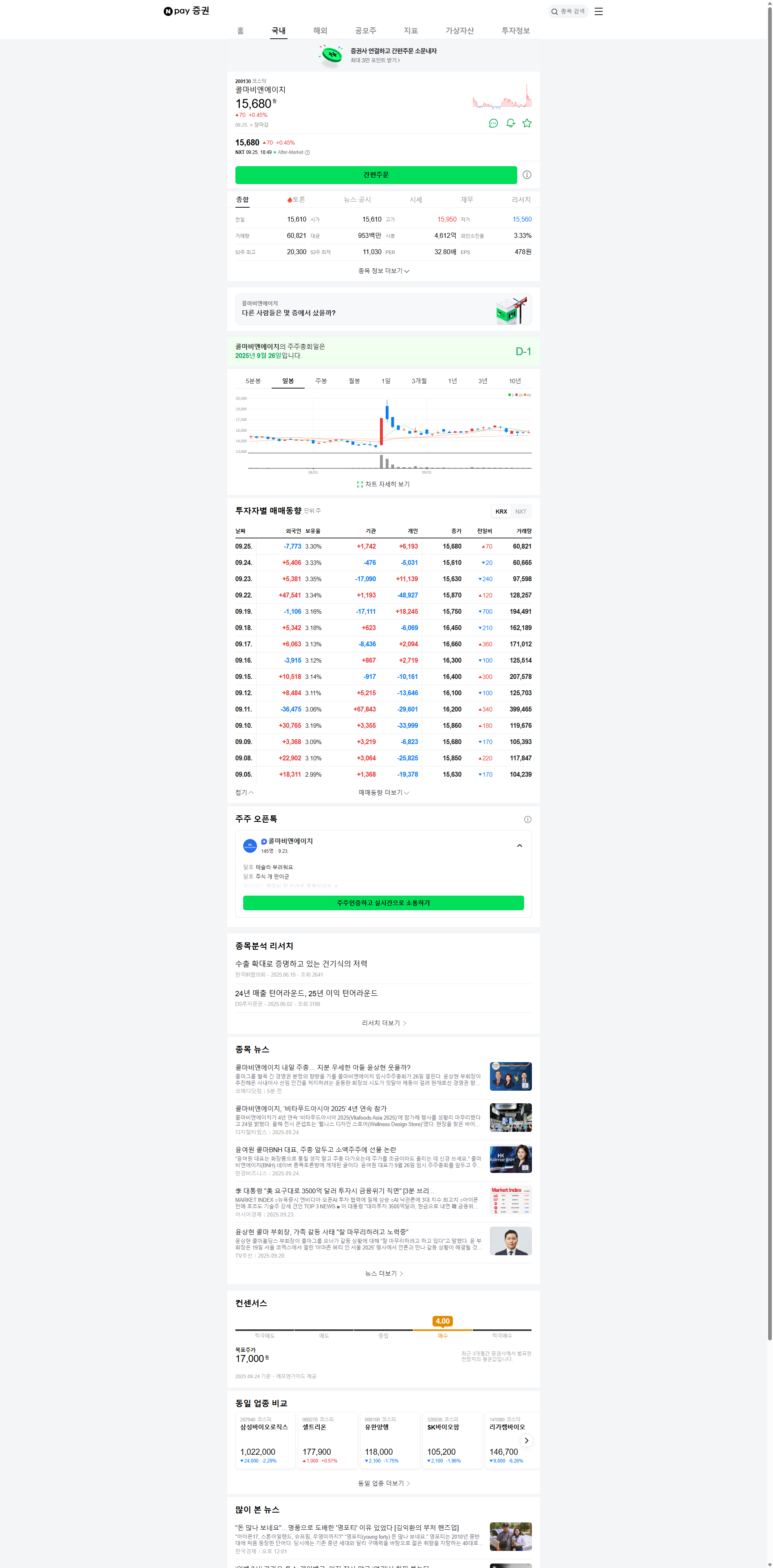Open the 공모주 tab
The image size is (773, 1568).
[x=366, y=31]
